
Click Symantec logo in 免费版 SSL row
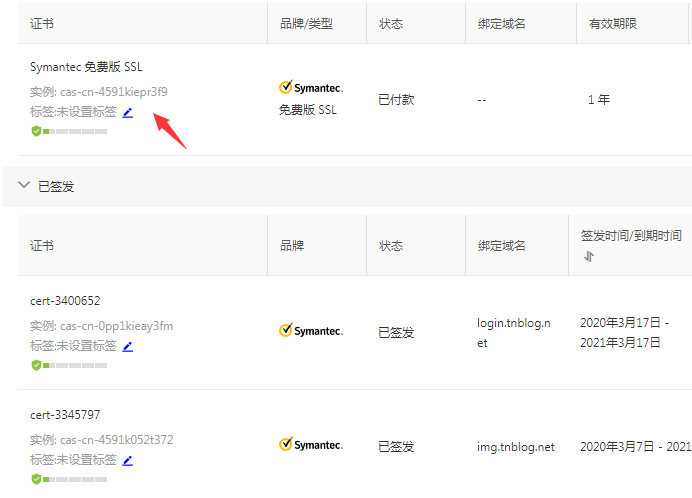(x=311, y=88)
